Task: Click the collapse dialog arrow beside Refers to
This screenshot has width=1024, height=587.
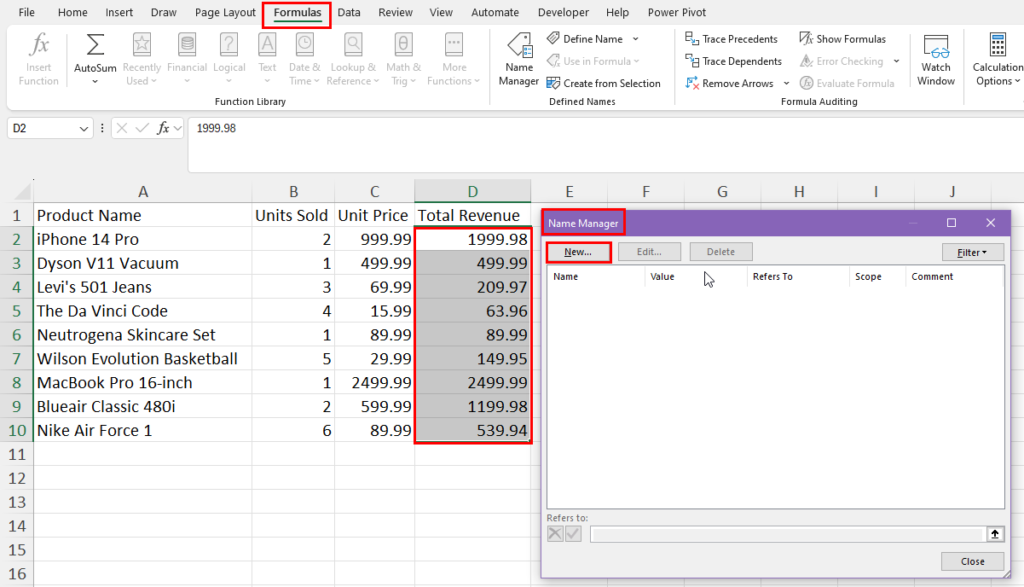Action: (x=995, y=534)
